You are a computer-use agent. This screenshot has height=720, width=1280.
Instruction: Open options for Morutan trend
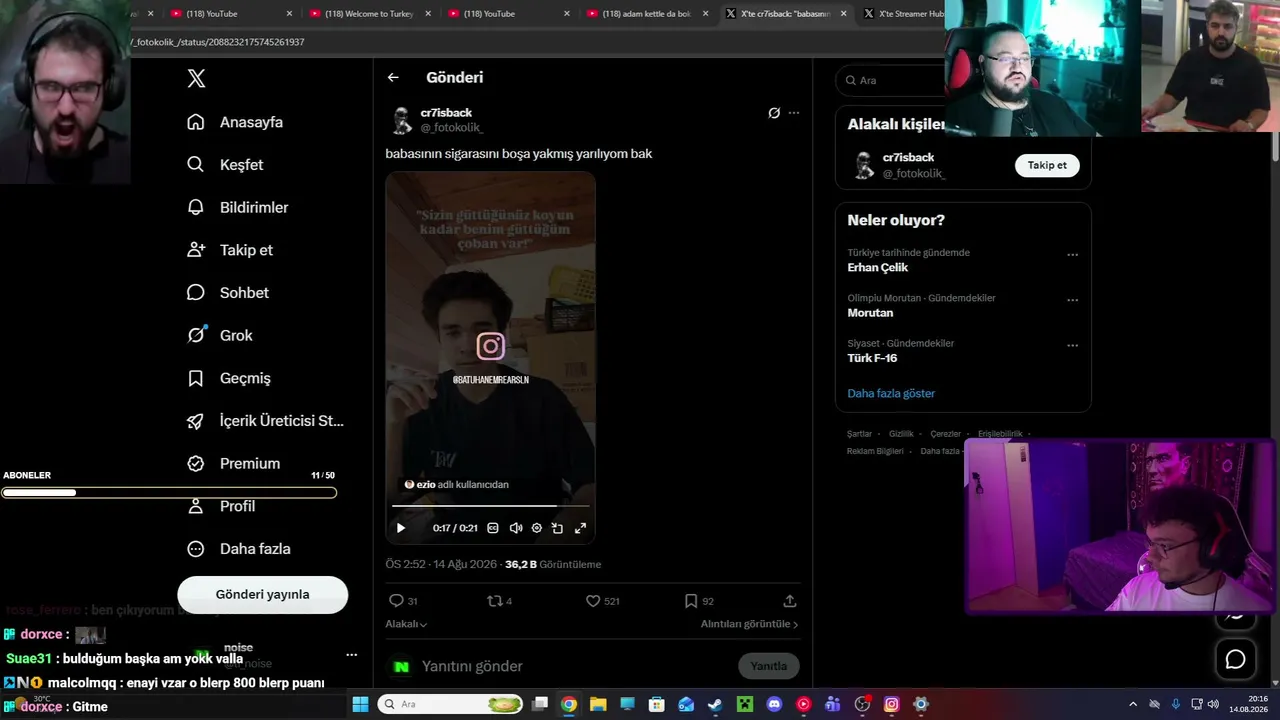click(1072, 300)
